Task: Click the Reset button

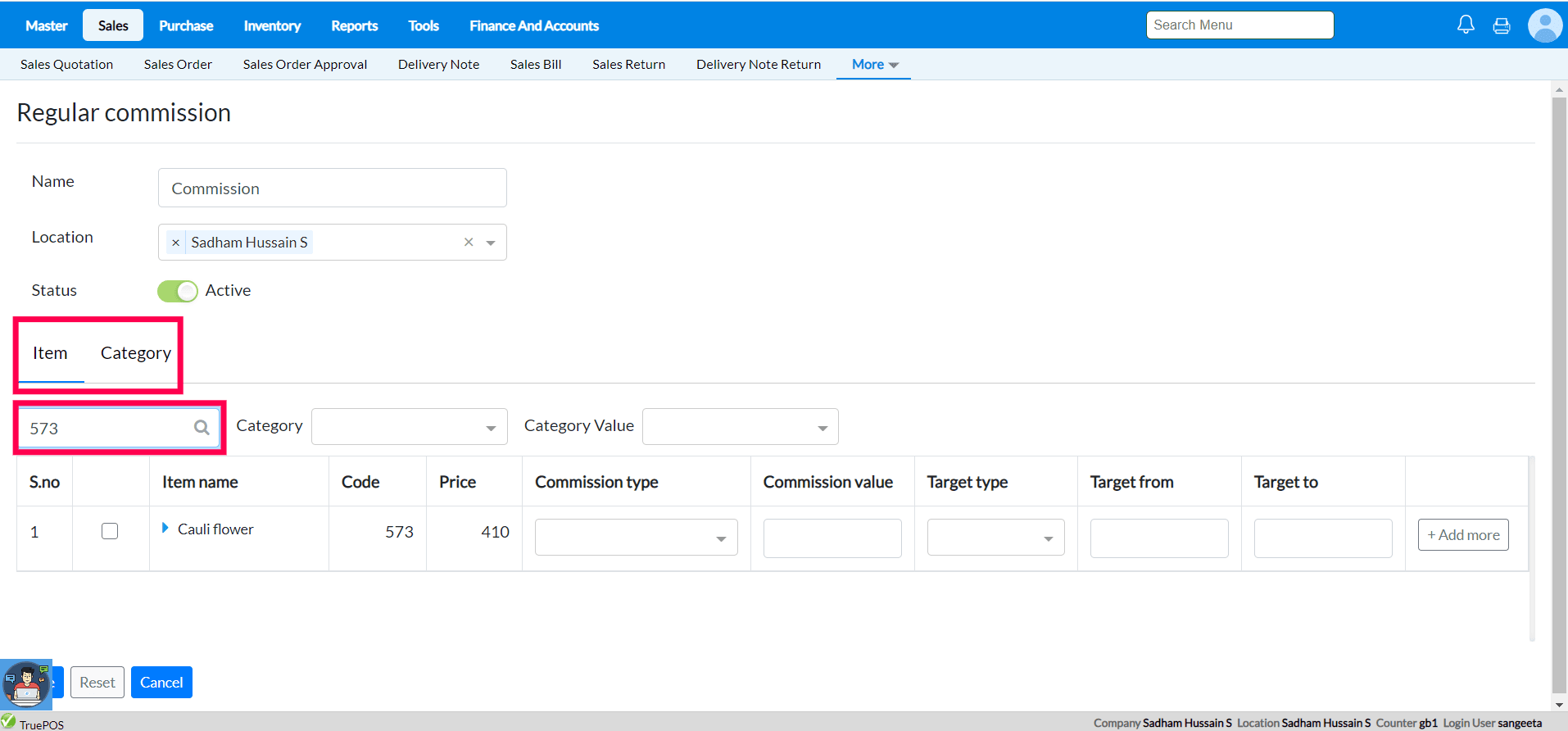Action: coord(97,682)
